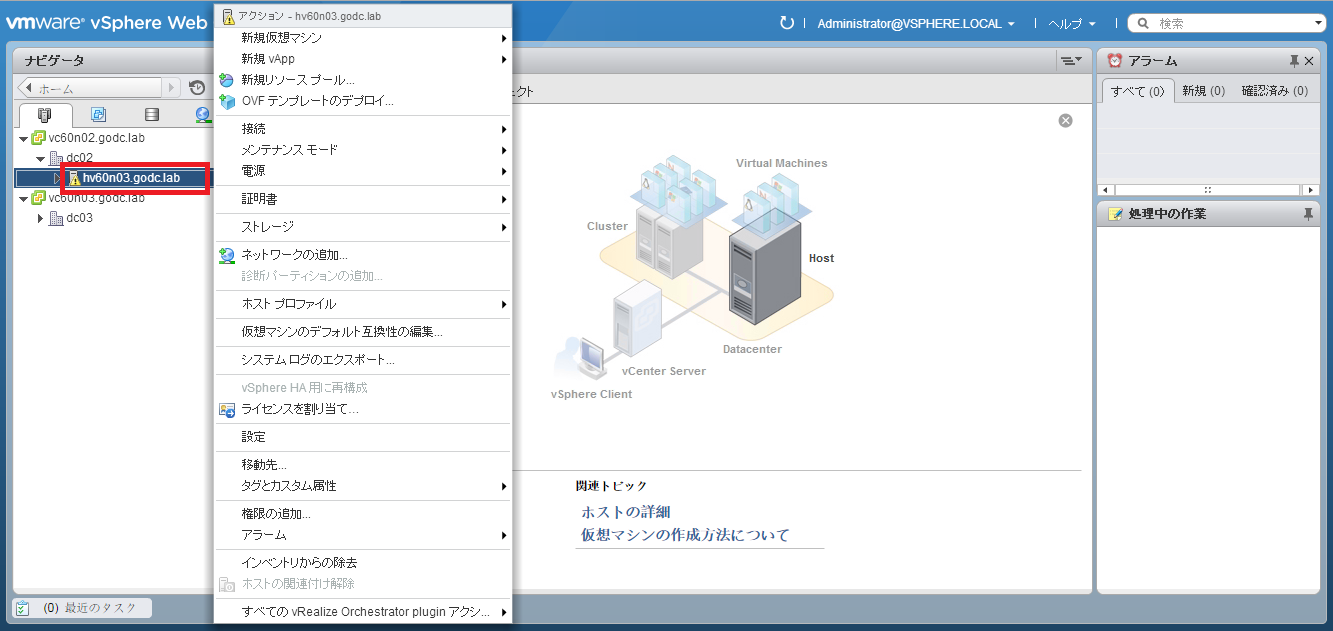1333x631 pixels.
Task: Choose ライセンスを割り当て... menu entry
Action: pos(363,409)
